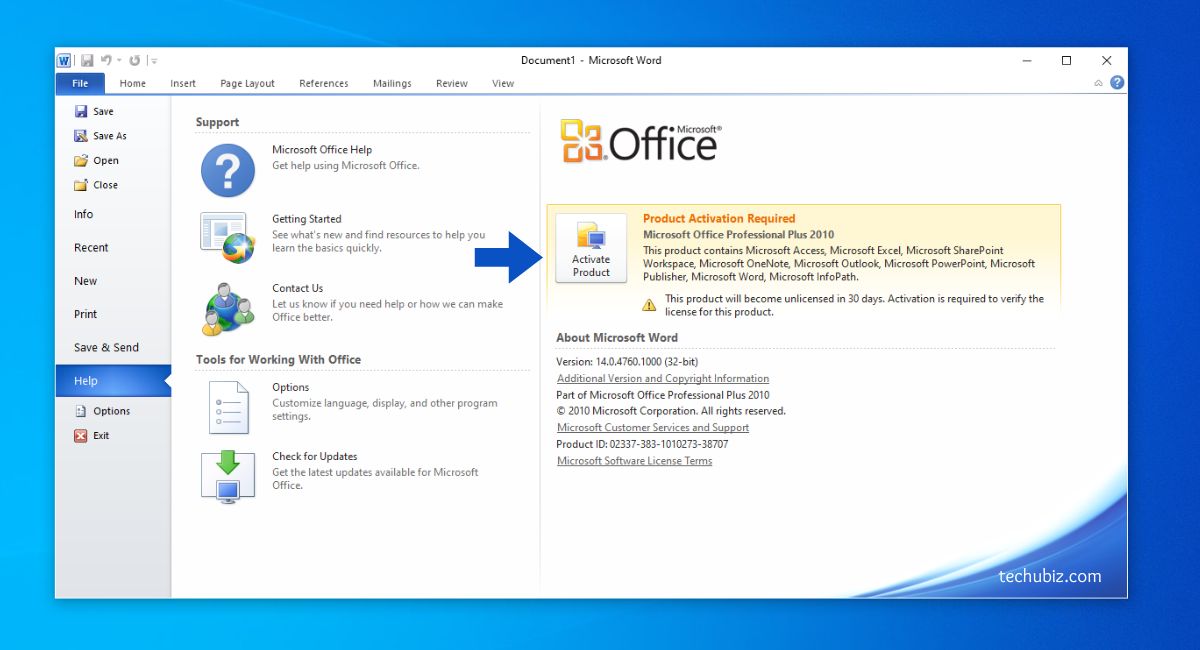Click the Microsoft Office Help question mark icon
The height and width of the screenshot is (650, 1200).
(228, 170)
